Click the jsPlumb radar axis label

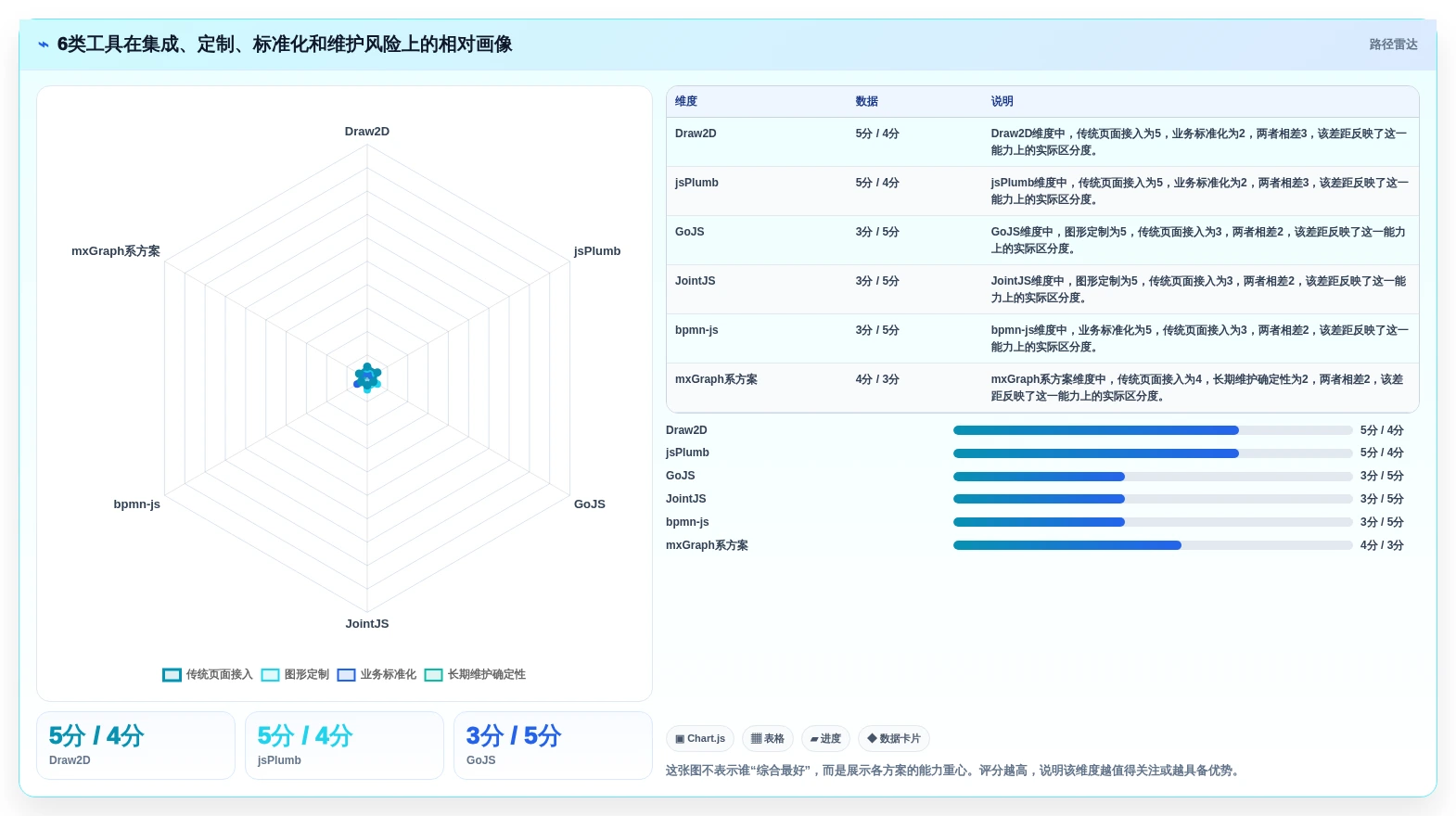click(x=597, y=251)
